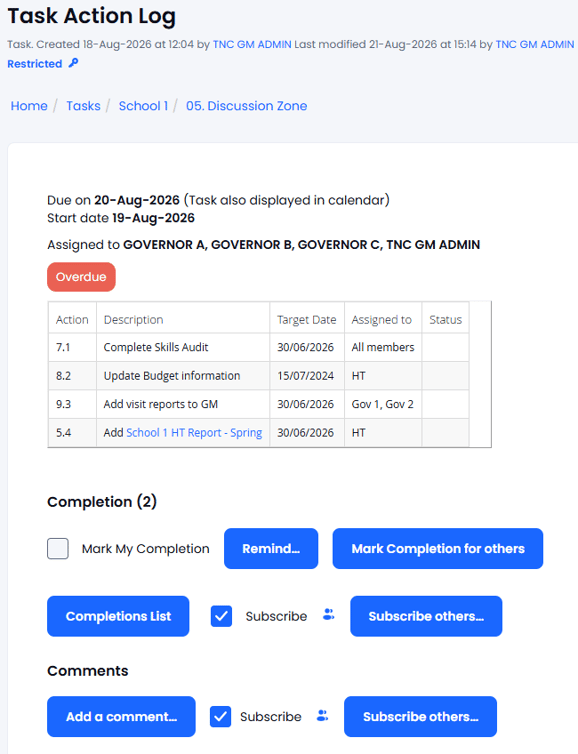Click people icon beside Comments Subscribe

click(x=323, y=716)
